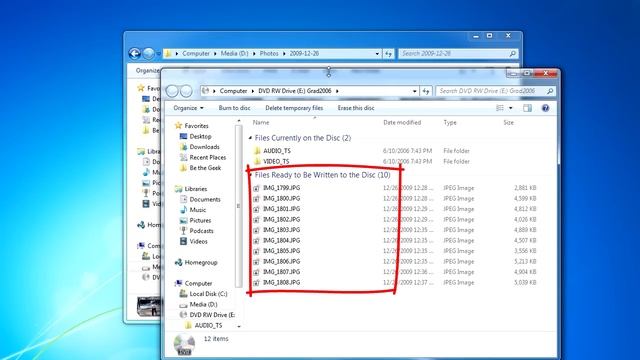Open Be the Geek favorite folder
640x360 pixels.
coord(205,168)
